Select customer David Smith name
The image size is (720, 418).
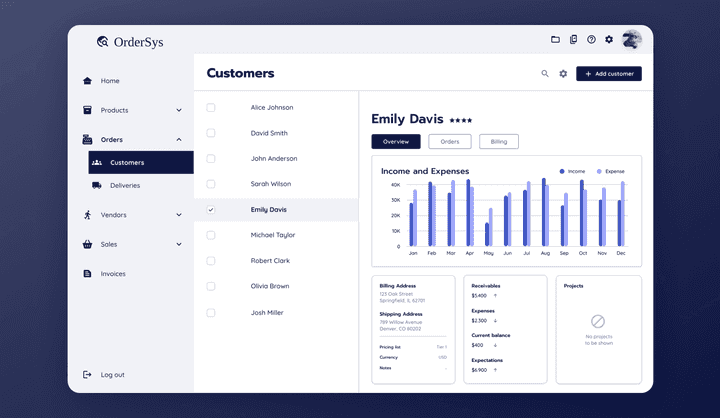coord(269,133)
